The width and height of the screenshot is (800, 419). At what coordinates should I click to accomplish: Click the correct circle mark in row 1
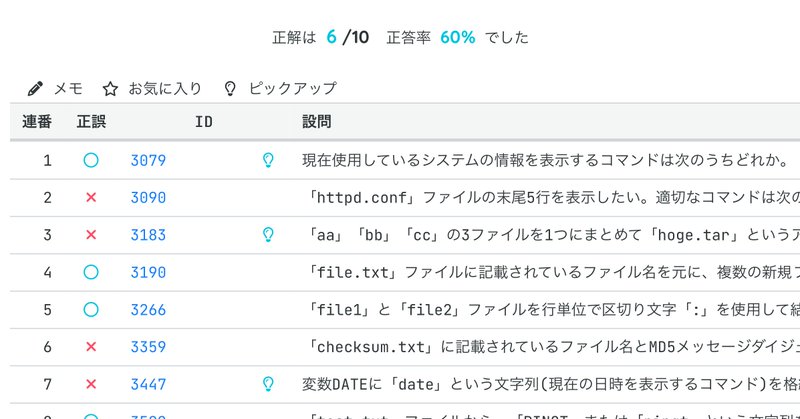91,160
